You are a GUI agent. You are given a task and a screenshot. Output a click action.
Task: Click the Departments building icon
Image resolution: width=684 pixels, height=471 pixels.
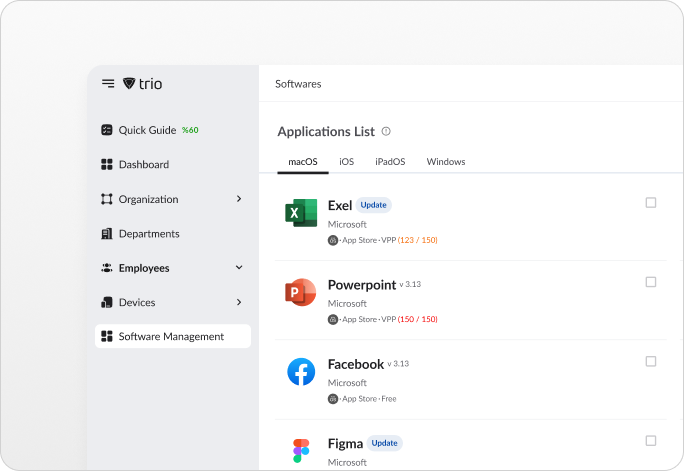point(107,234)
